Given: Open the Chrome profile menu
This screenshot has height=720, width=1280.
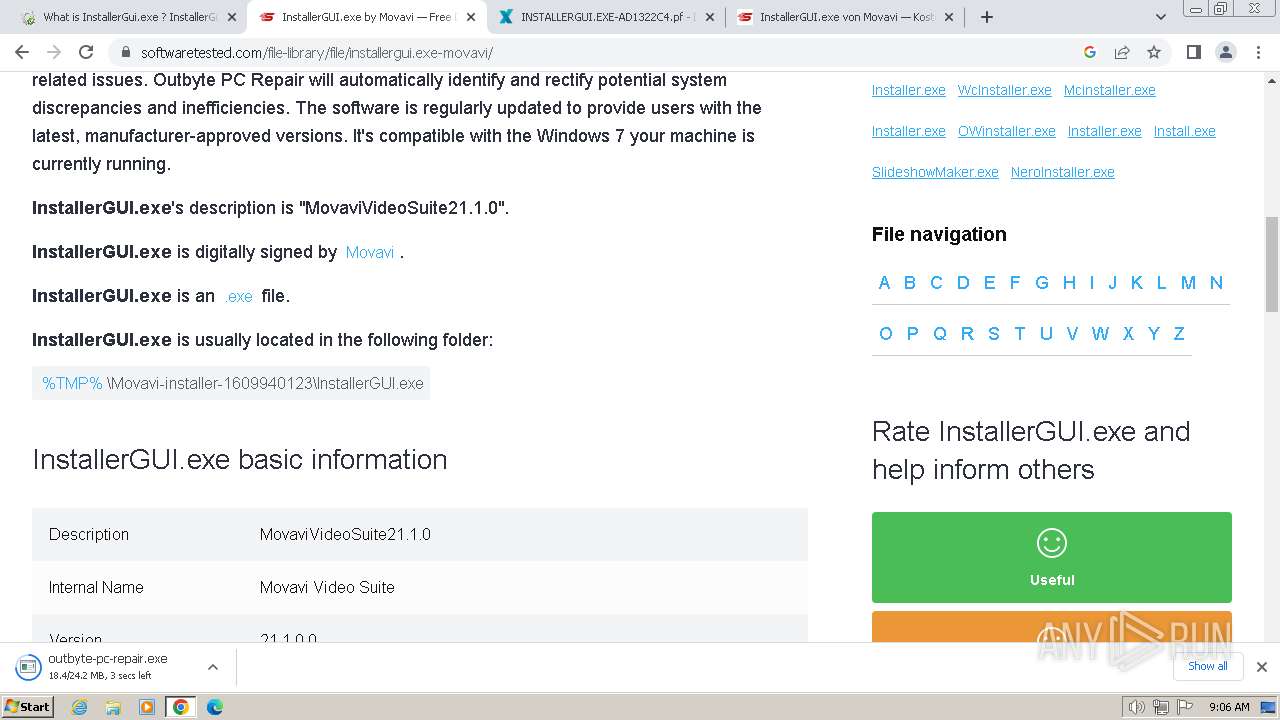Looking at the screenshot, I should [x=1225, y=52].
